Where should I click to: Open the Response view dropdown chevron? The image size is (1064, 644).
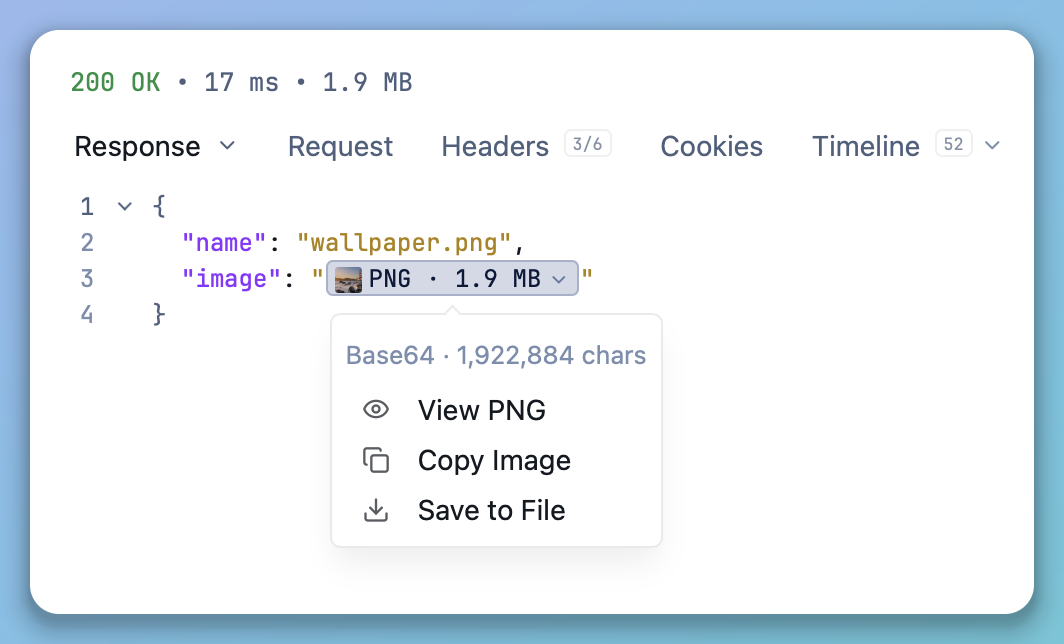pyautogui.click(x=228, y=145)
